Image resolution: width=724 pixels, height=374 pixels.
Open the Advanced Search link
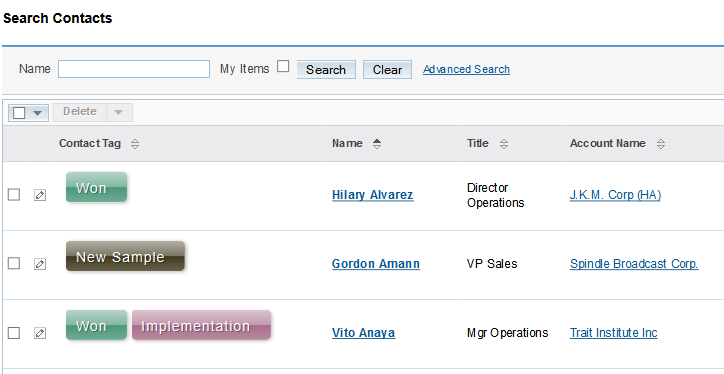tap(466, 69)
